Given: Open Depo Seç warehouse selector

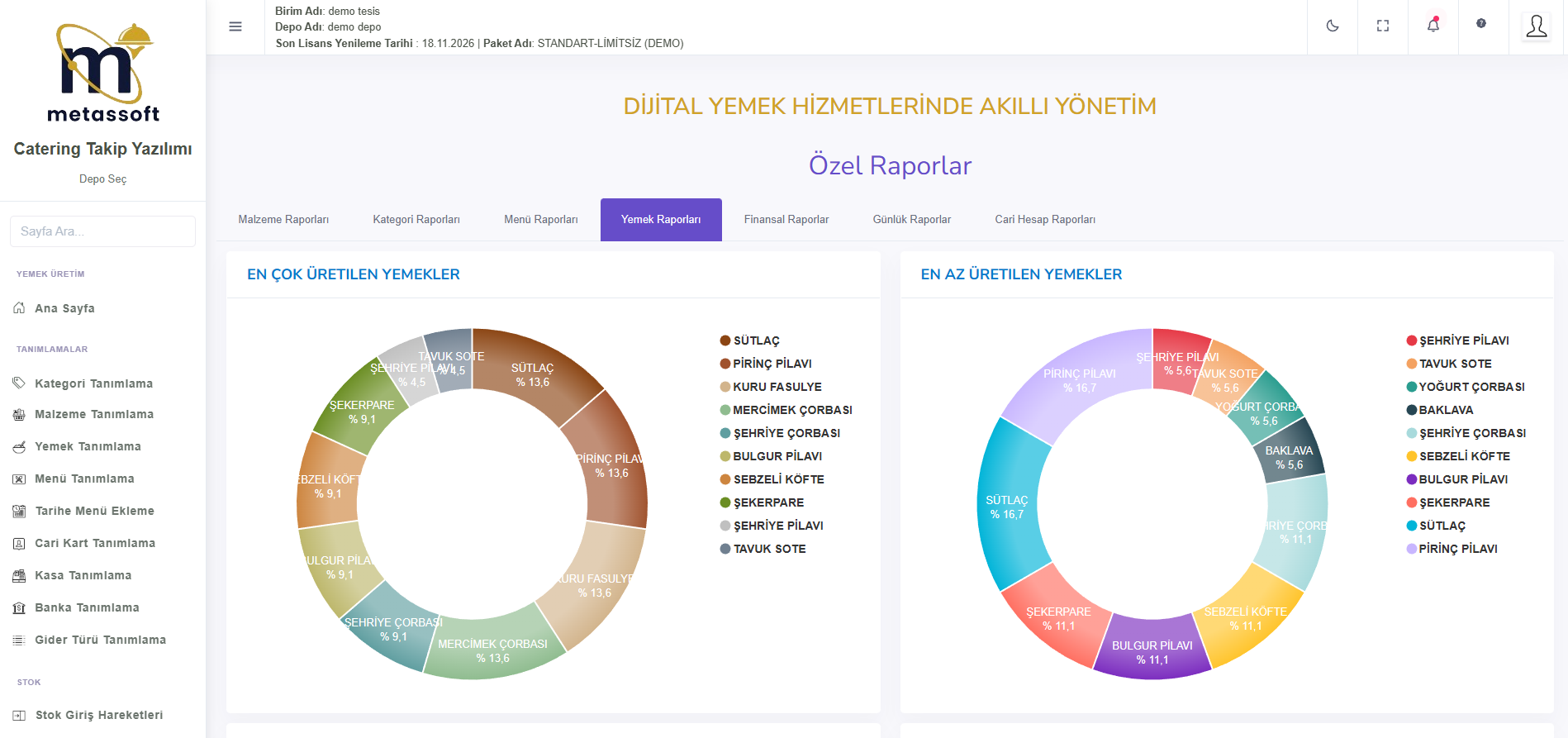Looking at the screenshot, I should [x=102, y=179].
